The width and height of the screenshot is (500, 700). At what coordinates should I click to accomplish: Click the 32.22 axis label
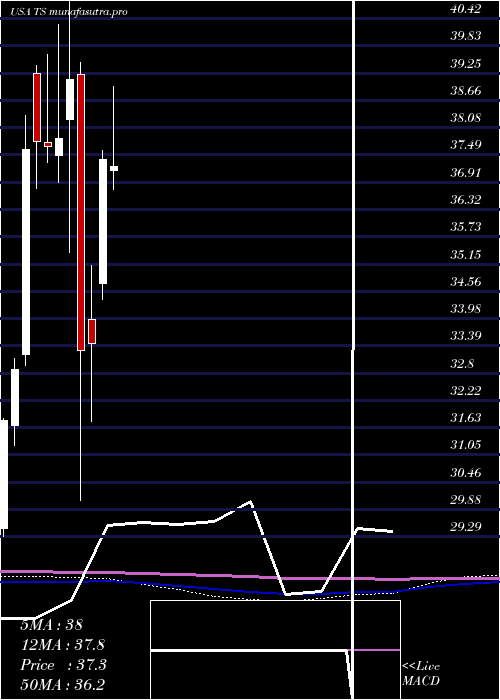[466, 391]
